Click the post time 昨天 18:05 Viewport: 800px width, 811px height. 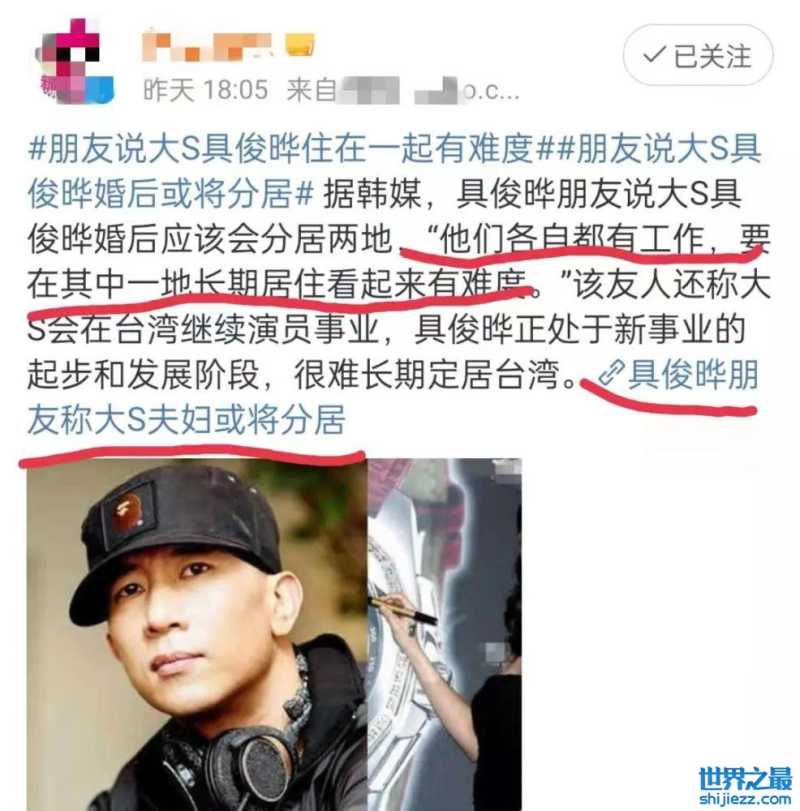[205, 90]
